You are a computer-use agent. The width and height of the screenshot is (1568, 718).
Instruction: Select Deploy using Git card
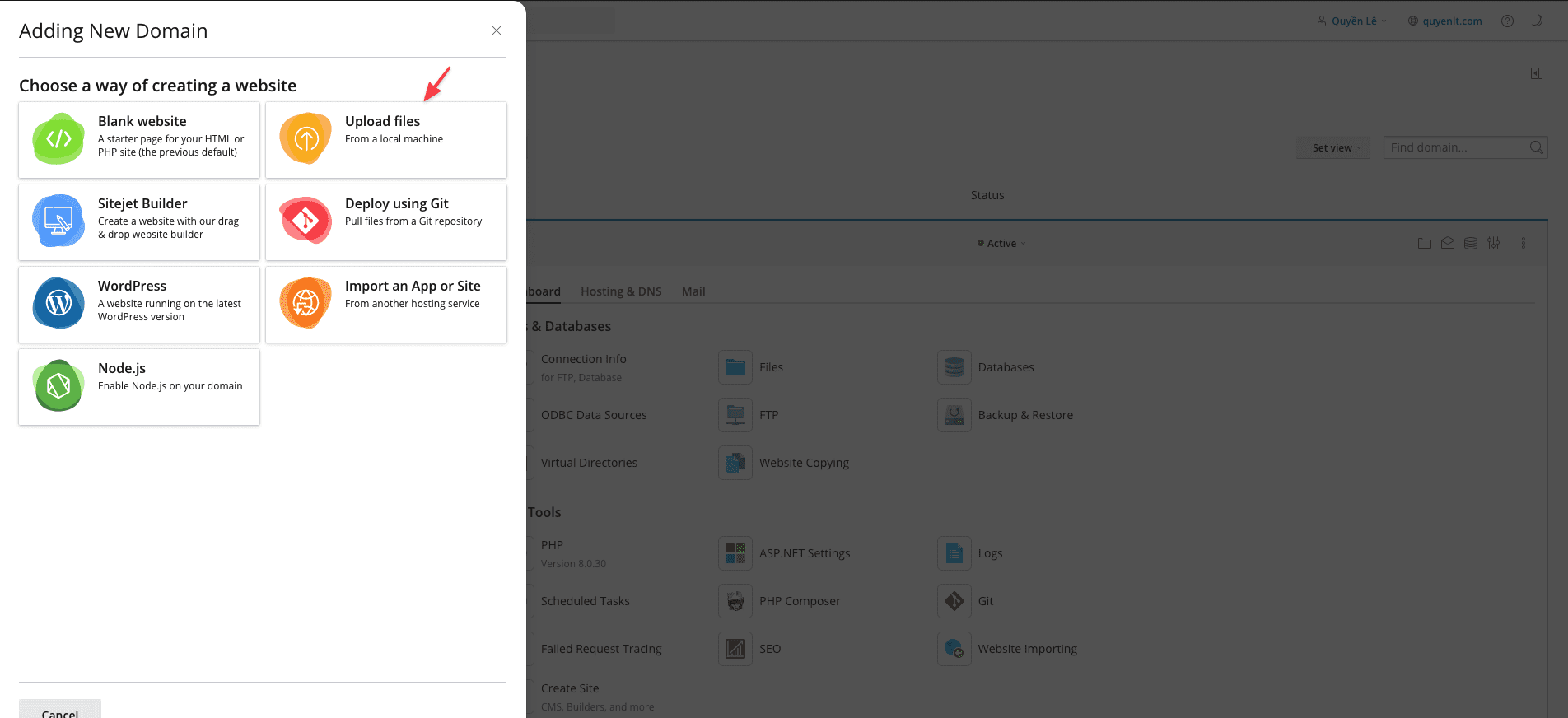[x=385, y=222]
